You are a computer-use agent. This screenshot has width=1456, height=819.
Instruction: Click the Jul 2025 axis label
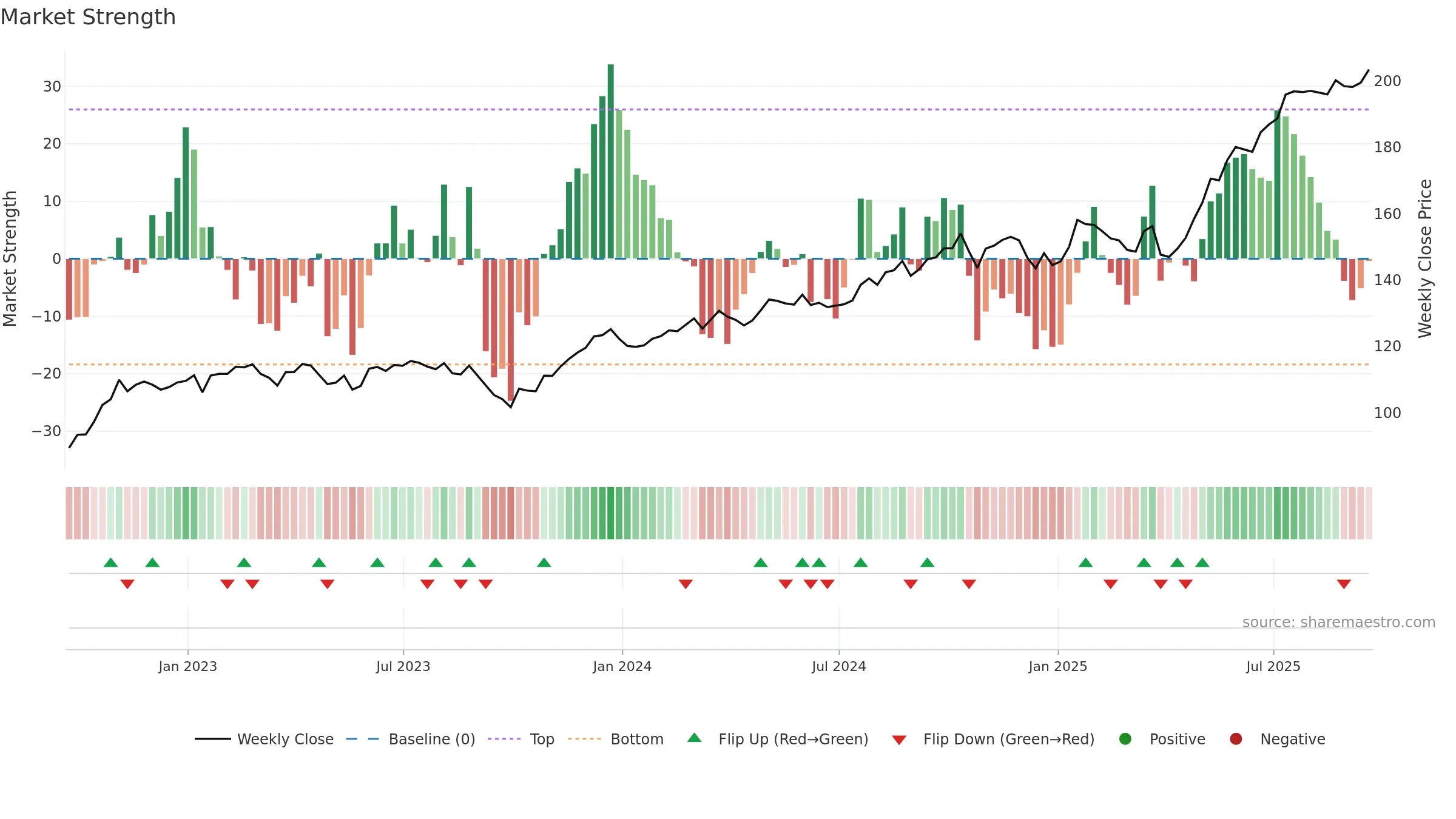coord(1273,666)
